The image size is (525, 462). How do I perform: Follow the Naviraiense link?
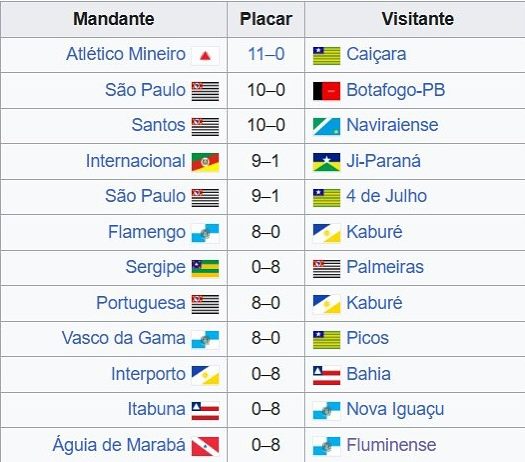[392, 125]
